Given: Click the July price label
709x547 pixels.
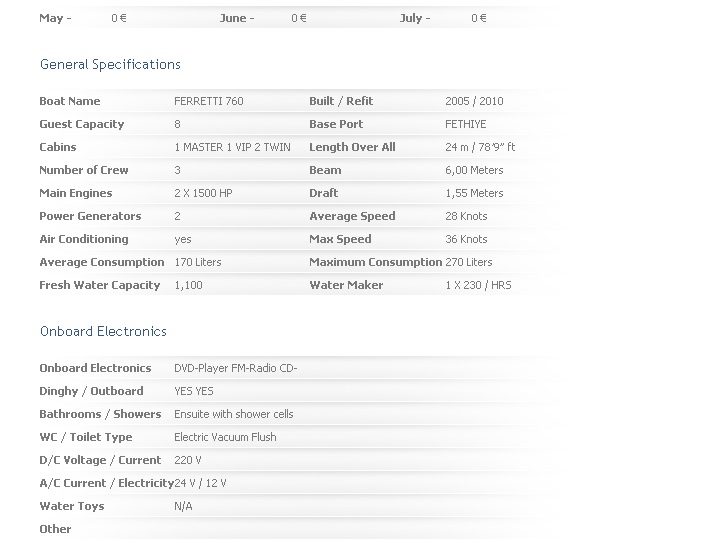Looking at the screenshot, I should point(415,18).
